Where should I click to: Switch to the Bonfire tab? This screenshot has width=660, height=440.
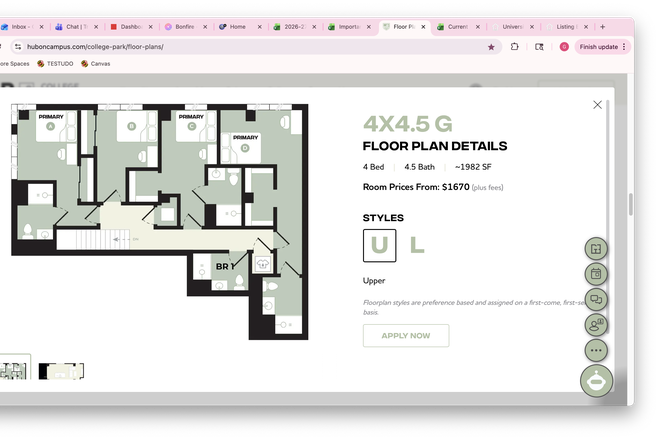(185, 27)
